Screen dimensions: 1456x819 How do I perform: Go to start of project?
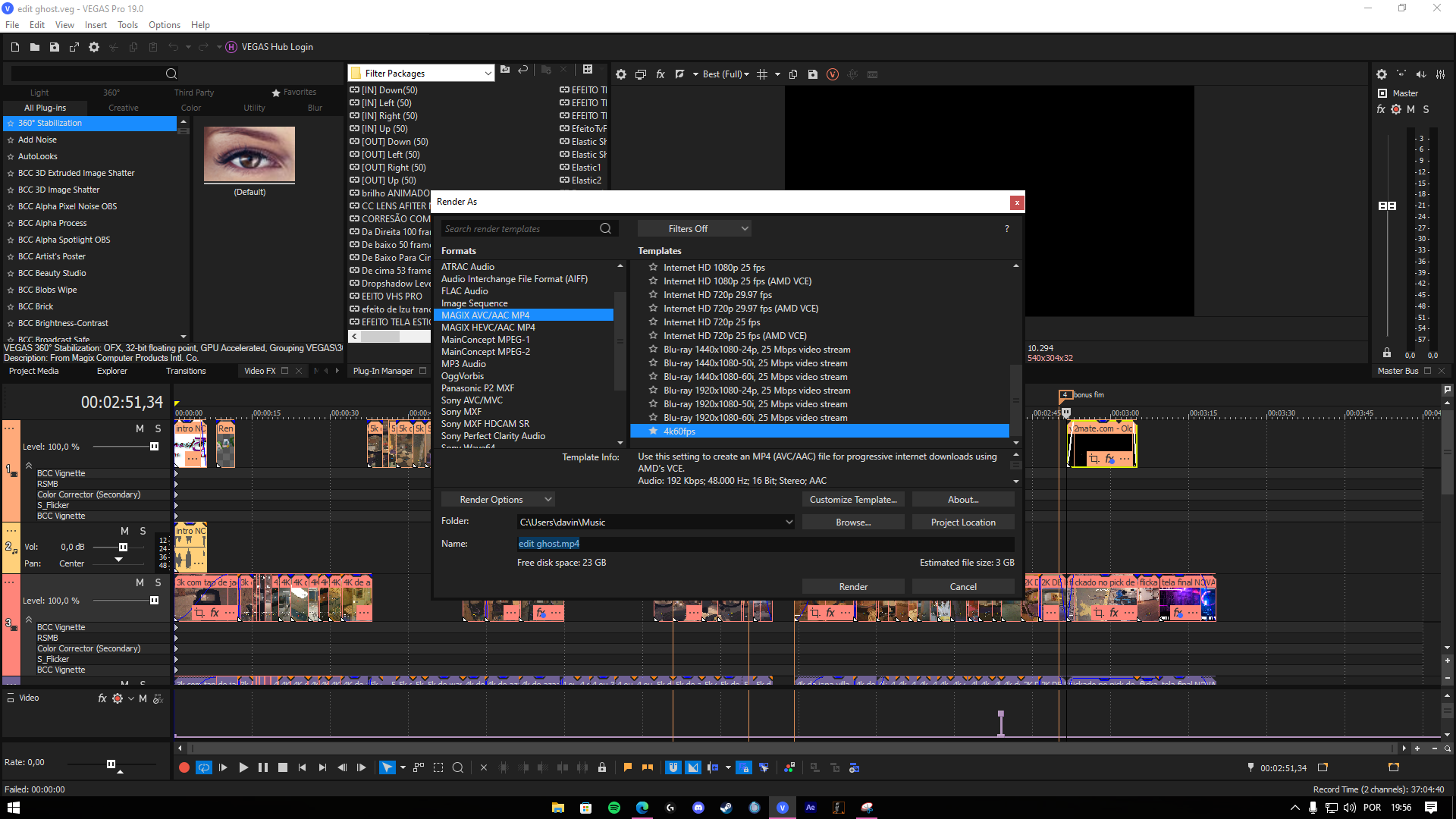(x=303, y=767)
